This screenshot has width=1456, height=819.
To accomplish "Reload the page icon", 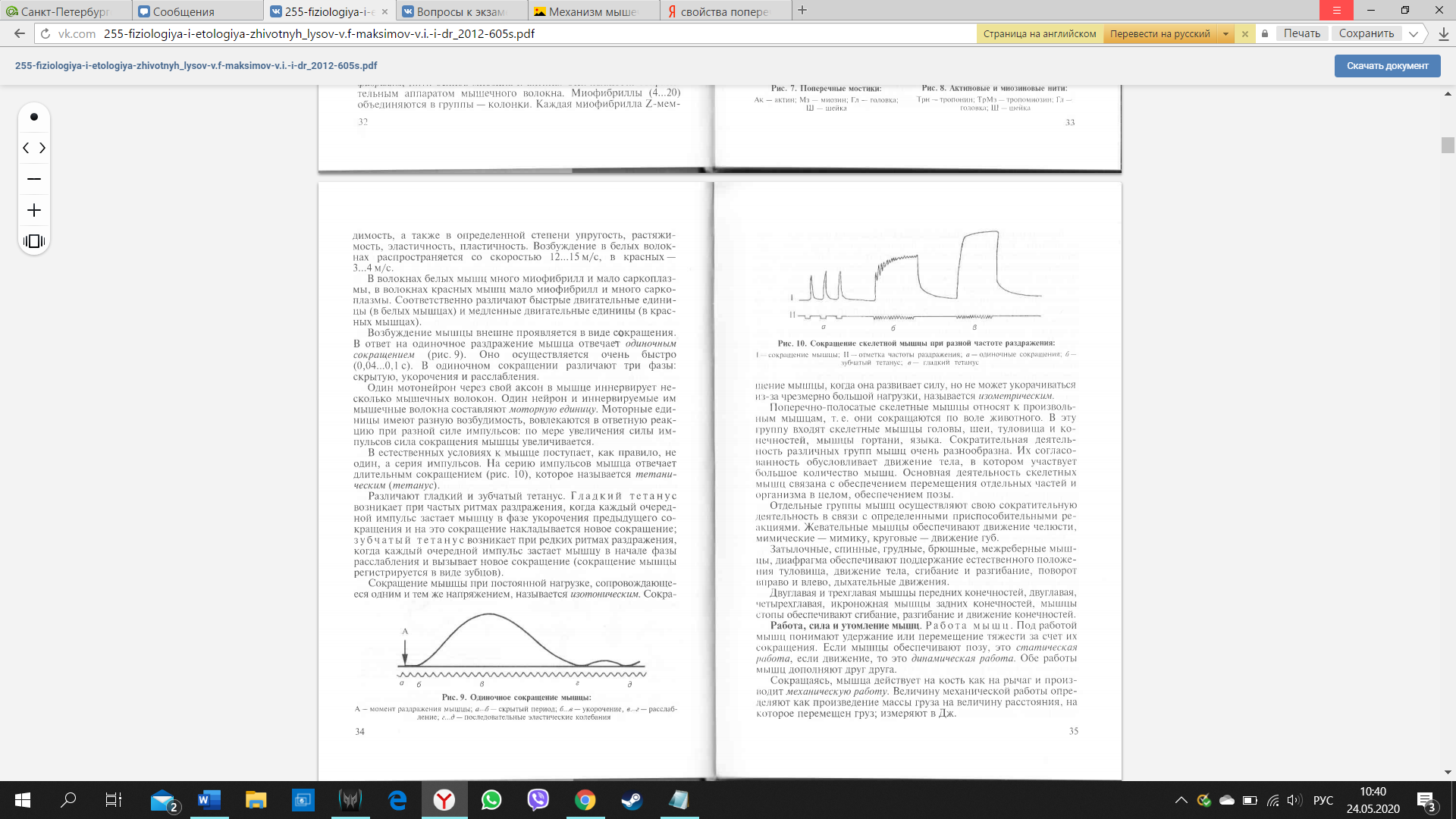I will (45, 33).
